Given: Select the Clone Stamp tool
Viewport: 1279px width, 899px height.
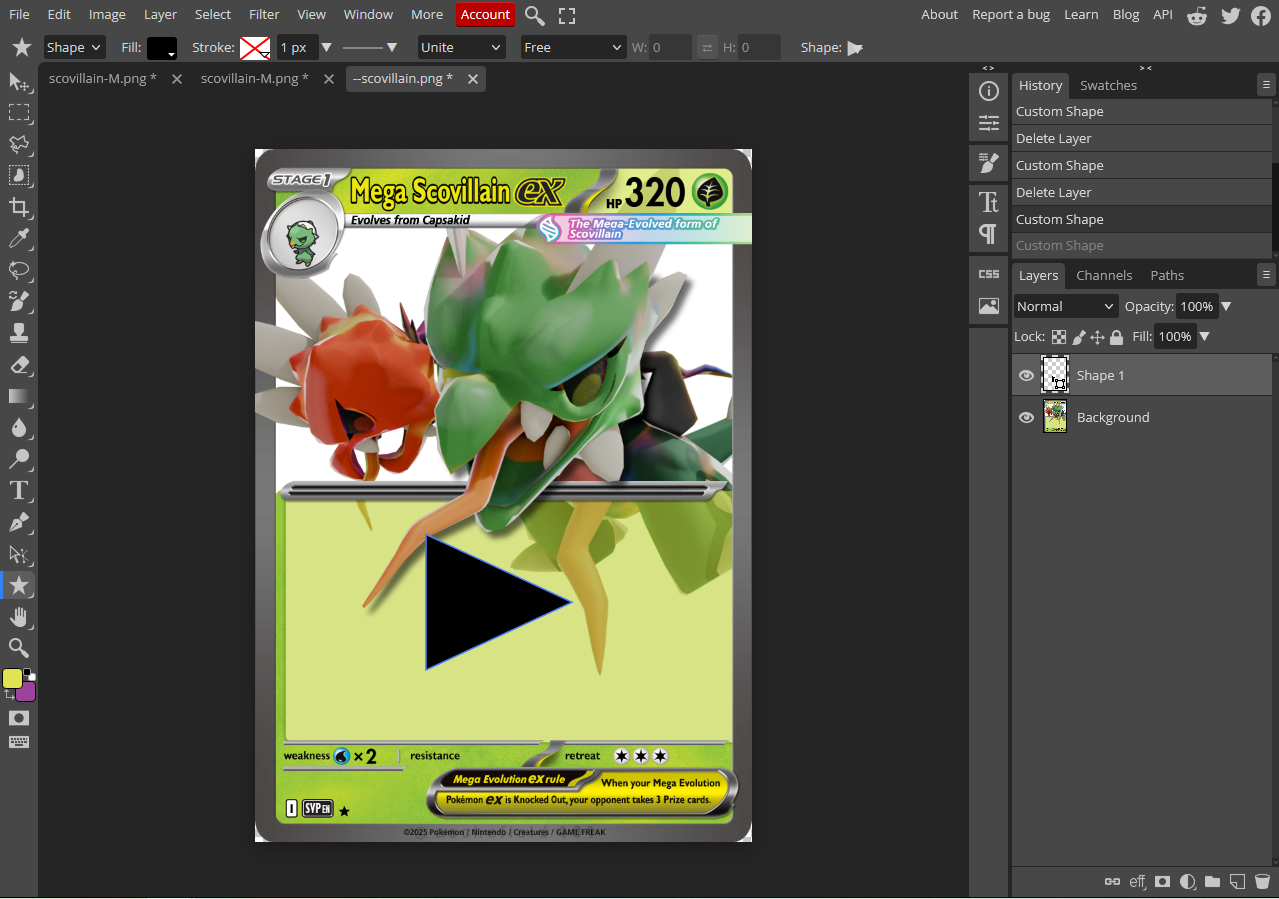Looking at the screenshot, I should [19, 333].
